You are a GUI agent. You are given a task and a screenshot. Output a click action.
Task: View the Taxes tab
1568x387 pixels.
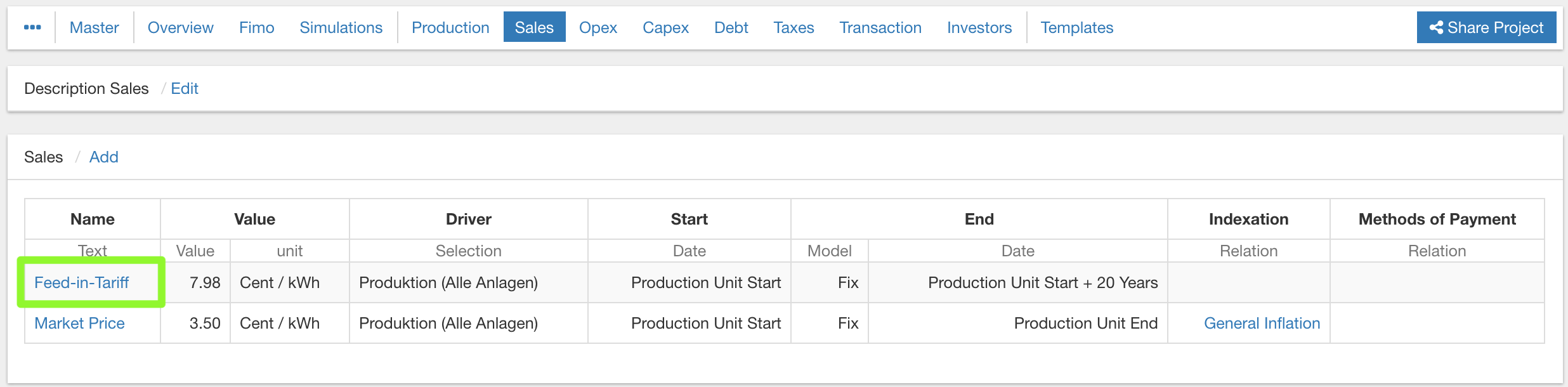[x=794, y=27]
